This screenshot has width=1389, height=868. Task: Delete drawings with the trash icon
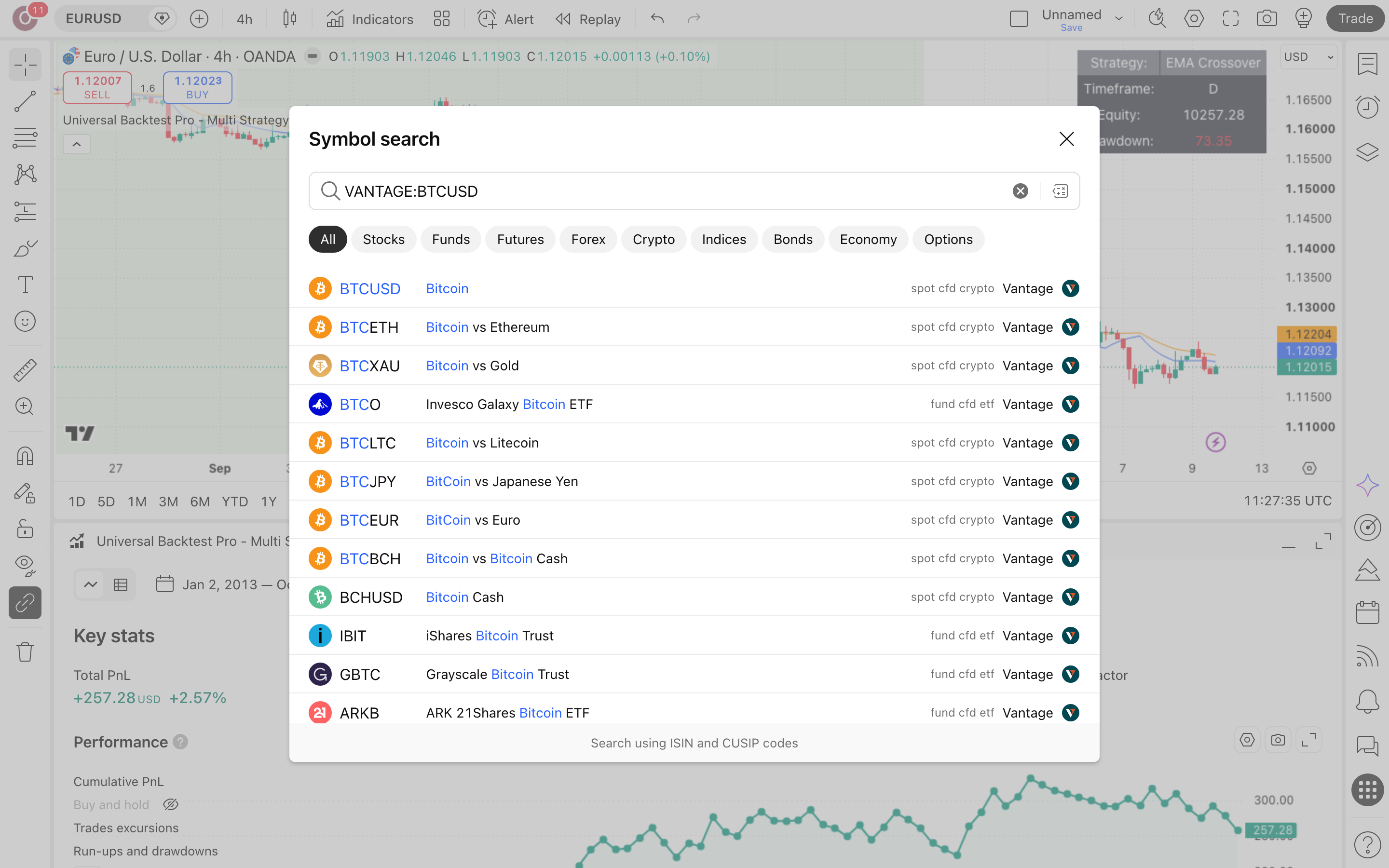(x=25, y=652)
